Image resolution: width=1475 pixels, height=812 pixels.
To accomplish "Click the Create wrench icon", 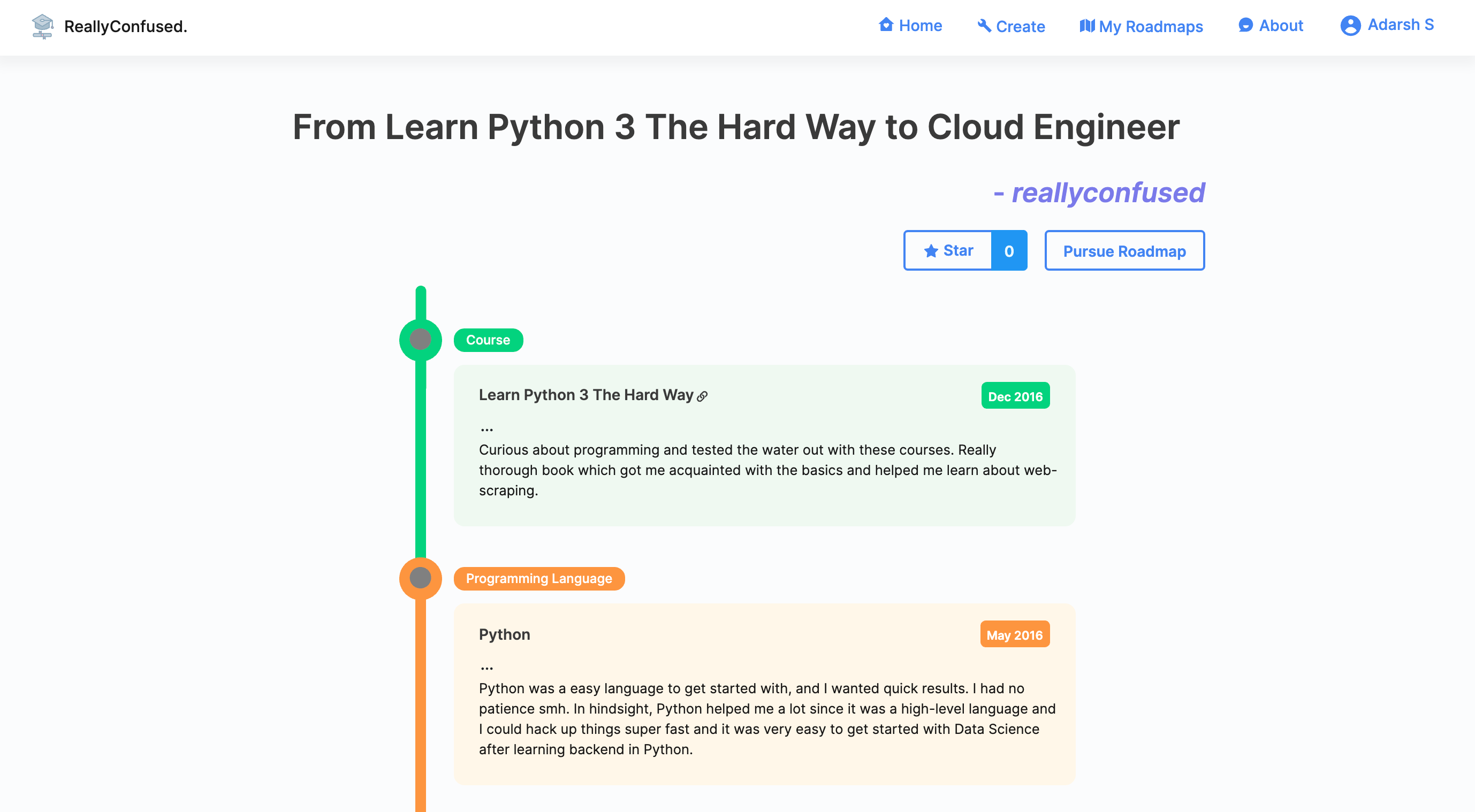I will tap(984, 26).
